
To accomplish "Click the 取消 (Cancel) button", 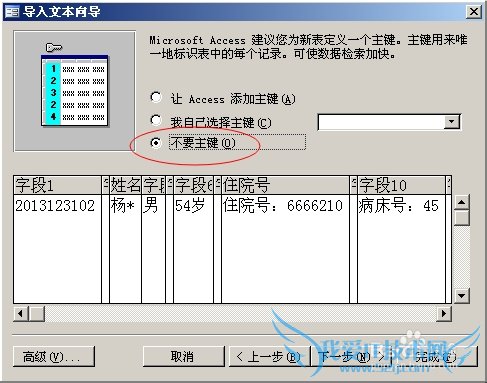I will (183, 357).
